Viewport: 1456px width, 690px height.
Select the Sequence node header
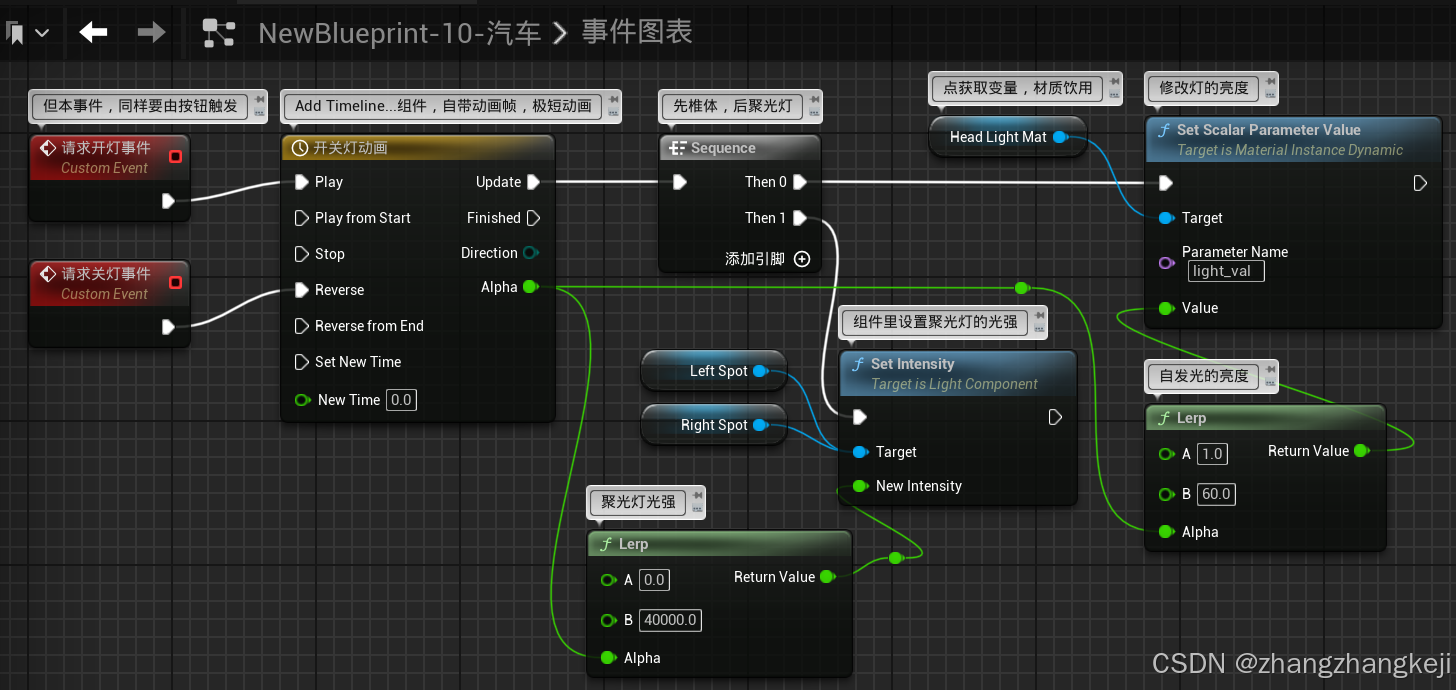click(741, 148)
